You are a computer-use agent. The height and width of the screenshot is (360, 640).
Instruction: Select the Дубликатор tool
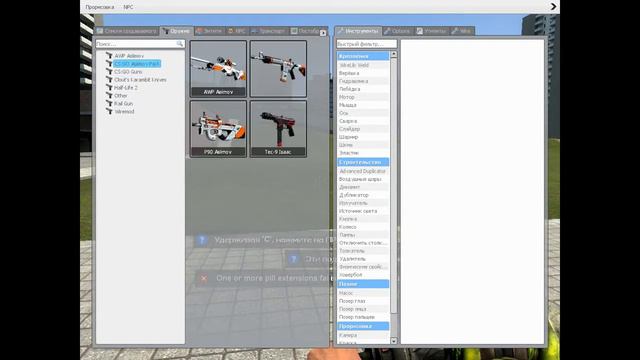pyautogui.click(x=363, y=195)
